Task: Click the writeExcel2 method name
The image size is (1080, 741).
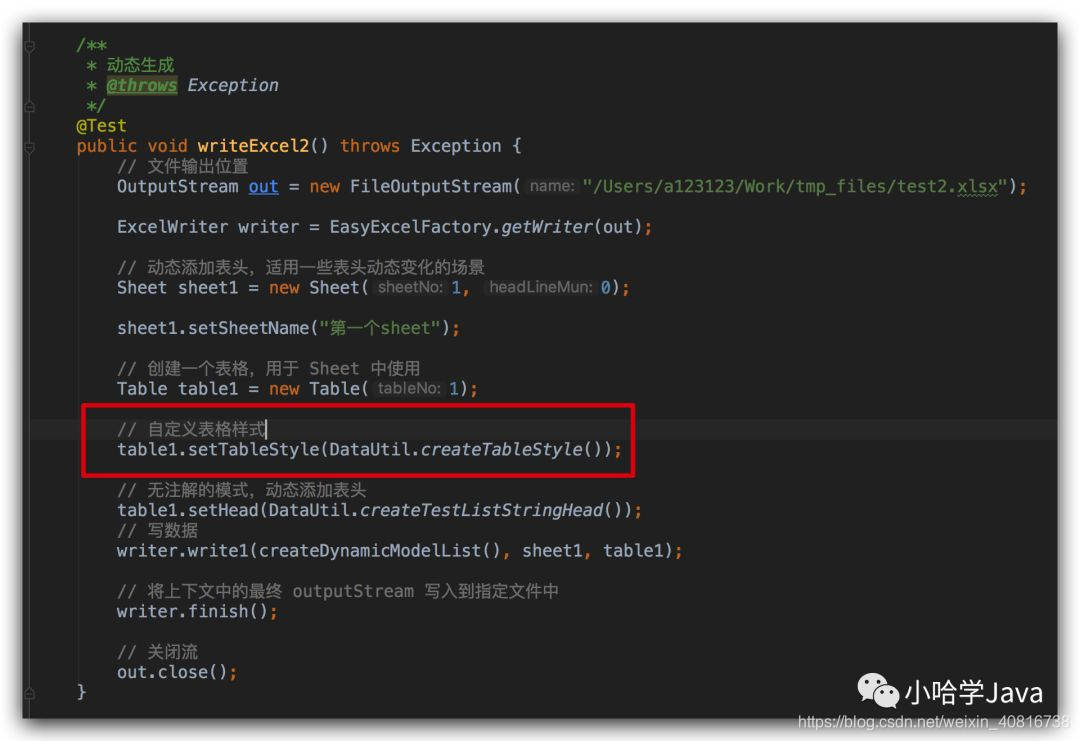Action: click(x=253, y=146)
